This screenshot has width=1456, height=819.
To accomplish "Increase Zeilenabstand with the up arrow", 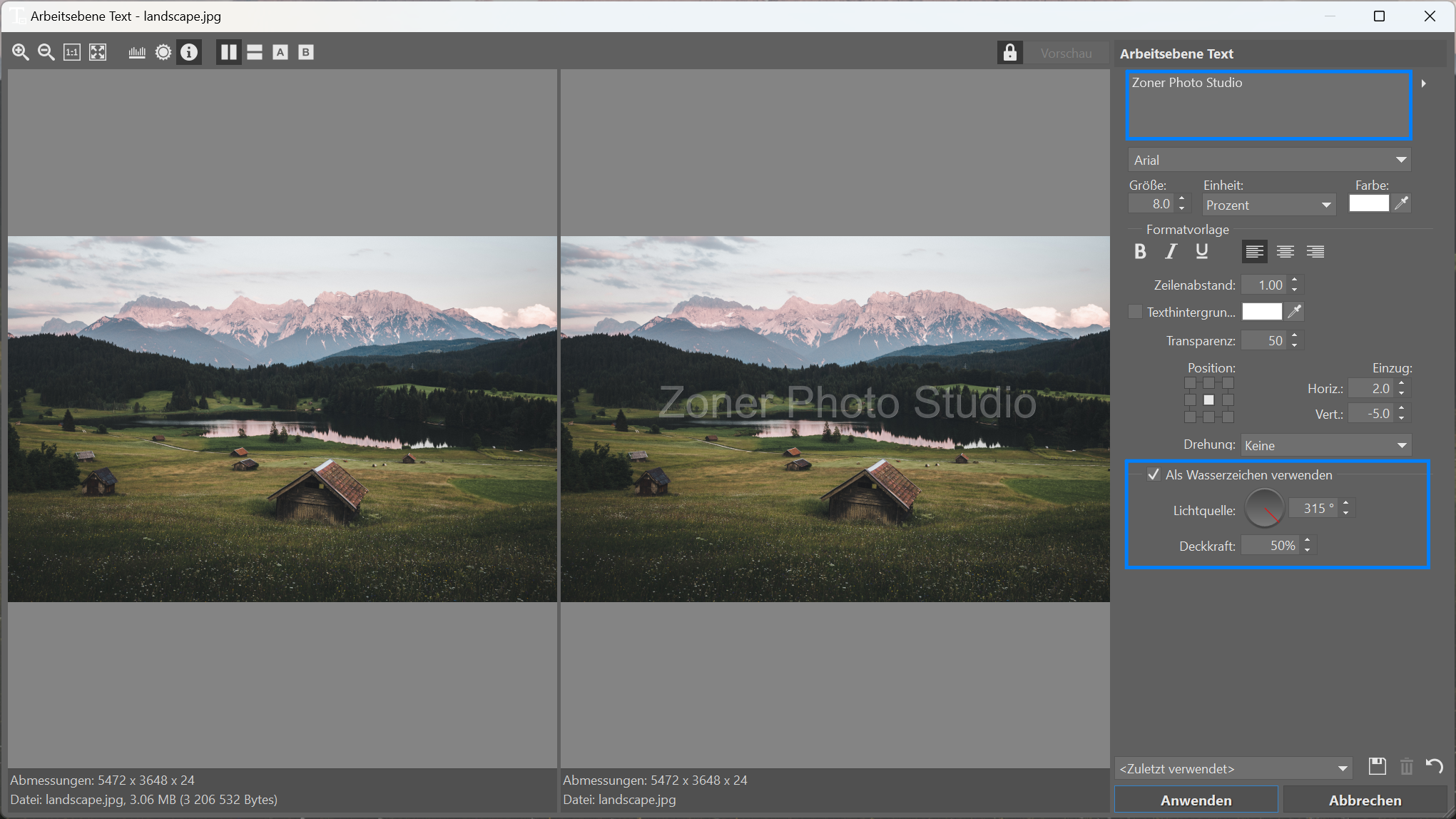I will point(1295,280).
